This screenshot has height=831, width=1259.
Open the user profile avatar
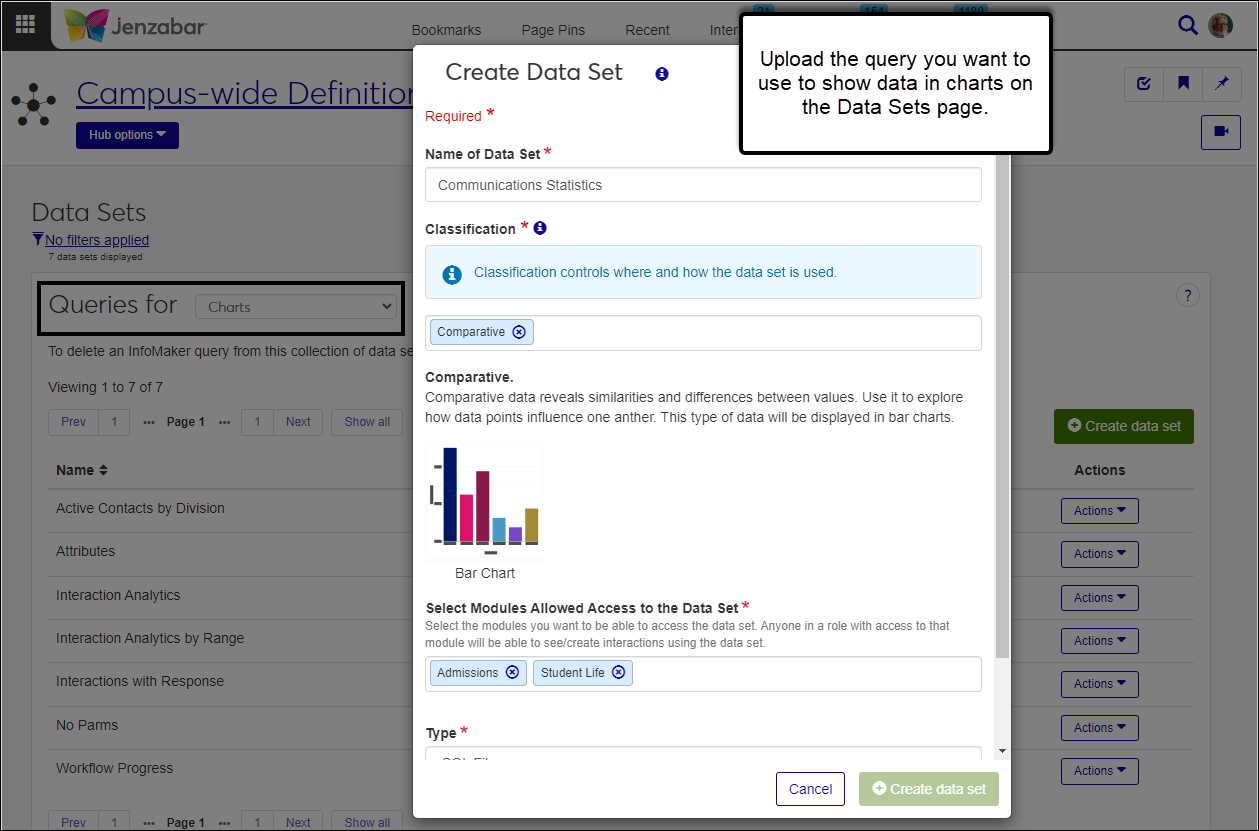point(1220,26)
